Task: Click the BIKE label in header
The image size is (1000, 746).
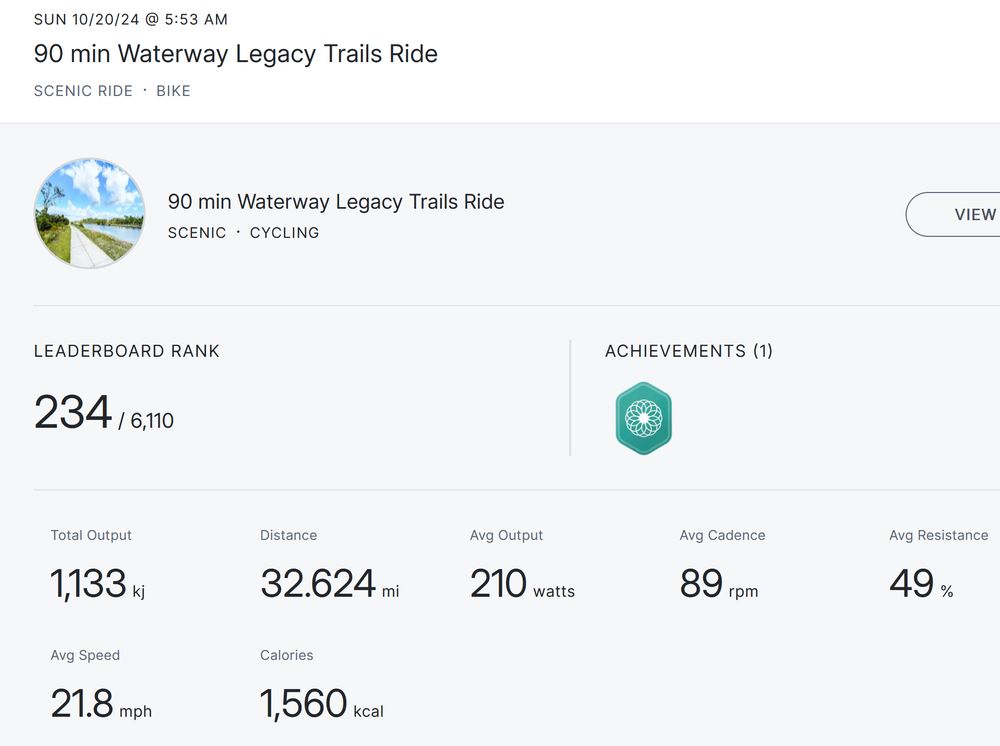Action: [173, 91]
